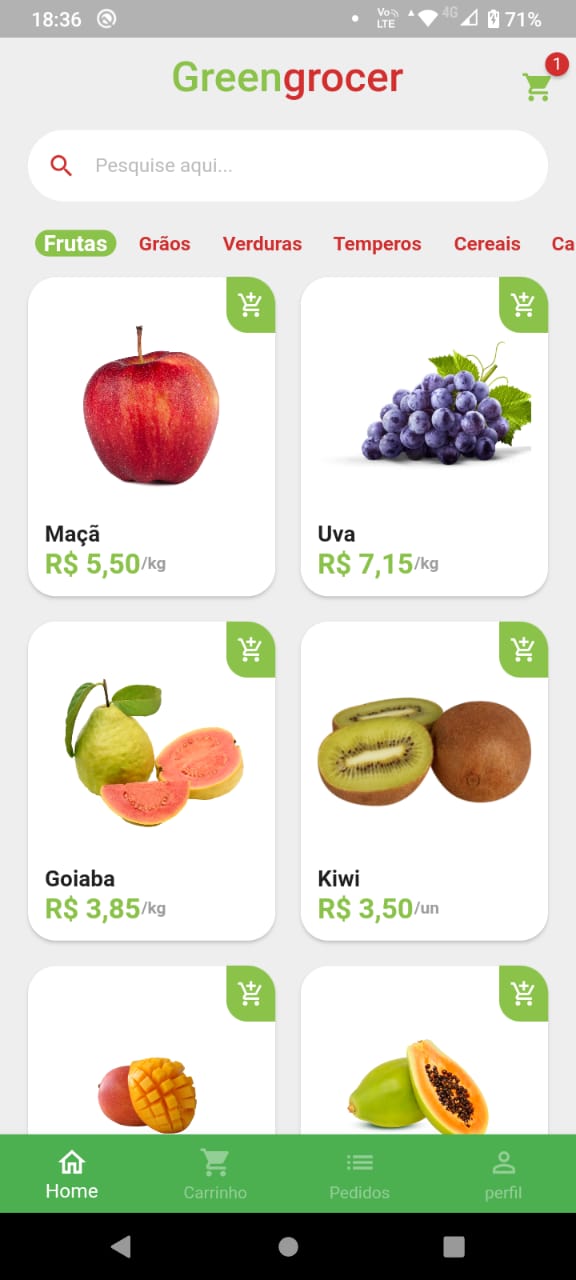
Task: Switch to the Verduras category
Action: (262, 243)
